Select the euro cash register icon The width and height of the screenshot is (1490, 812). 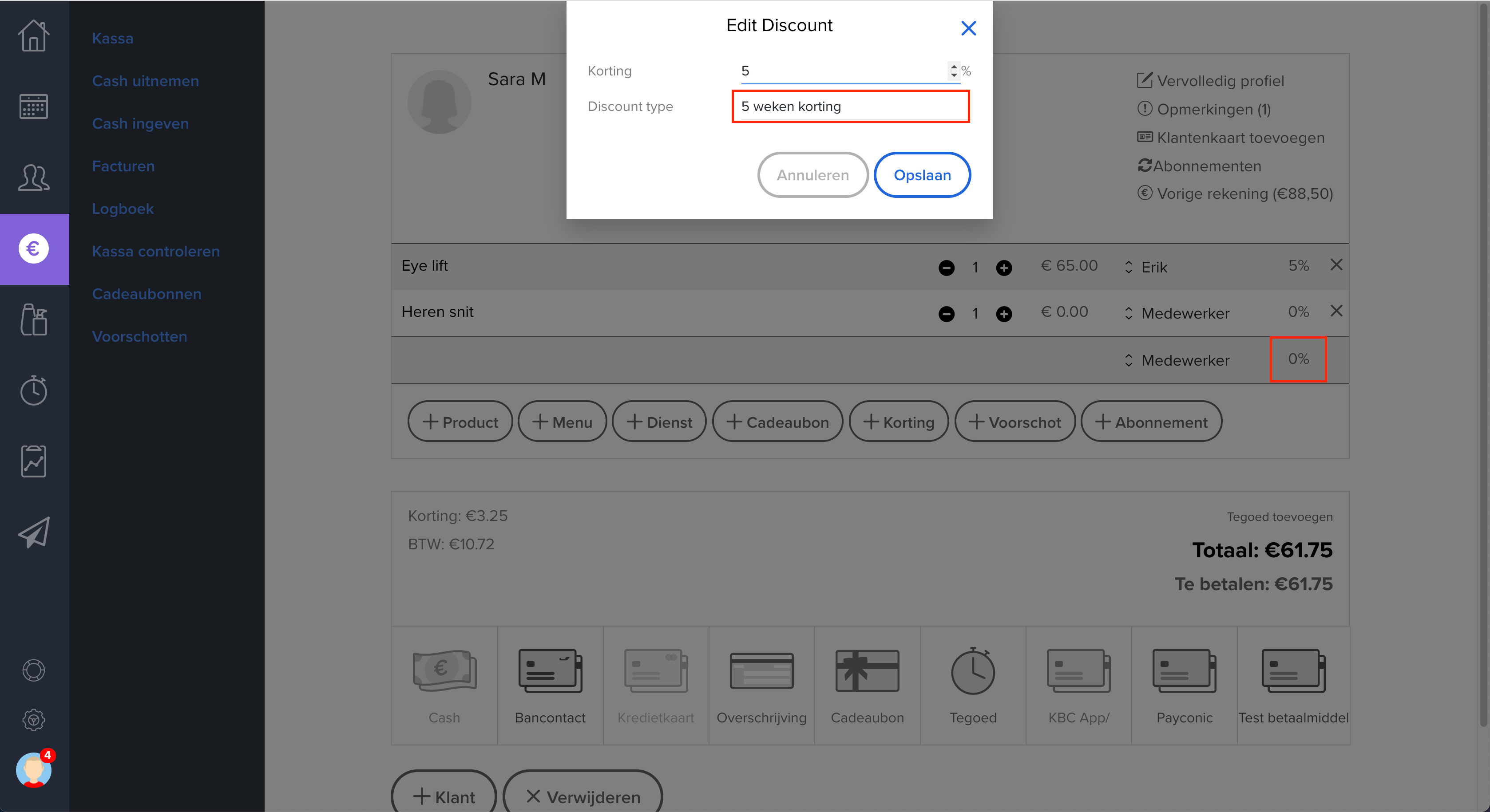(34, 248)
